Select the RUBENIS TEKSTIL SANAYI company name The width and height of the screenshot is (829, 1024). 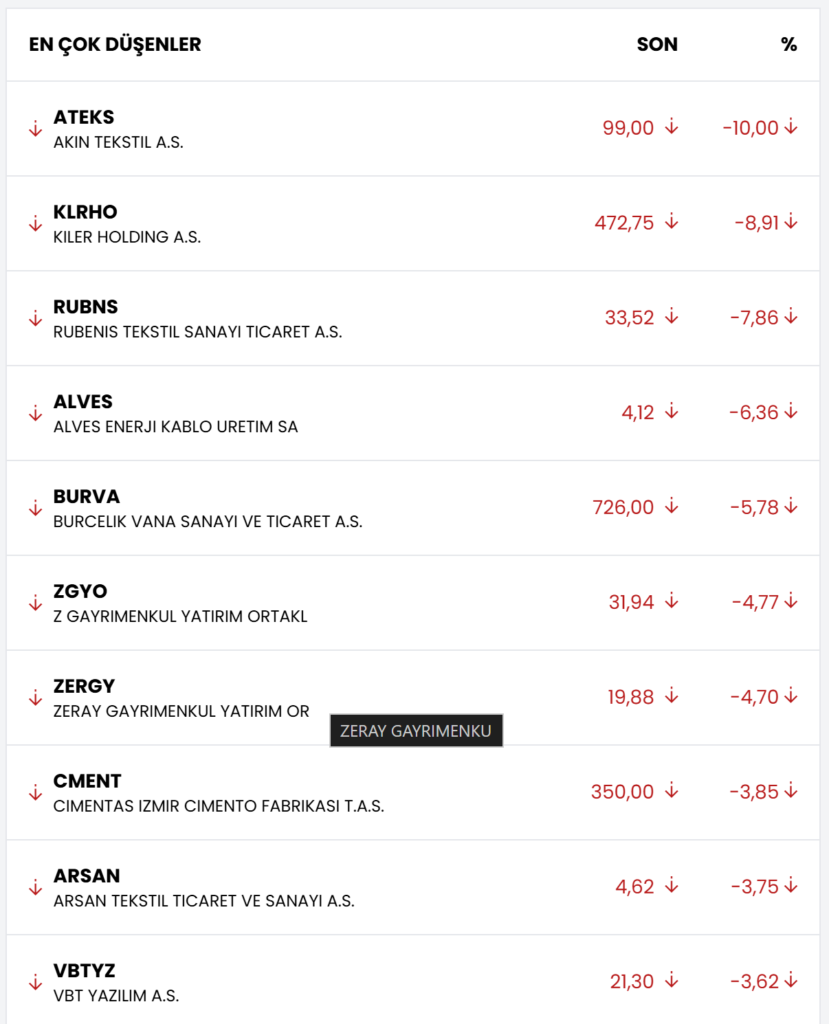[197, 332]
